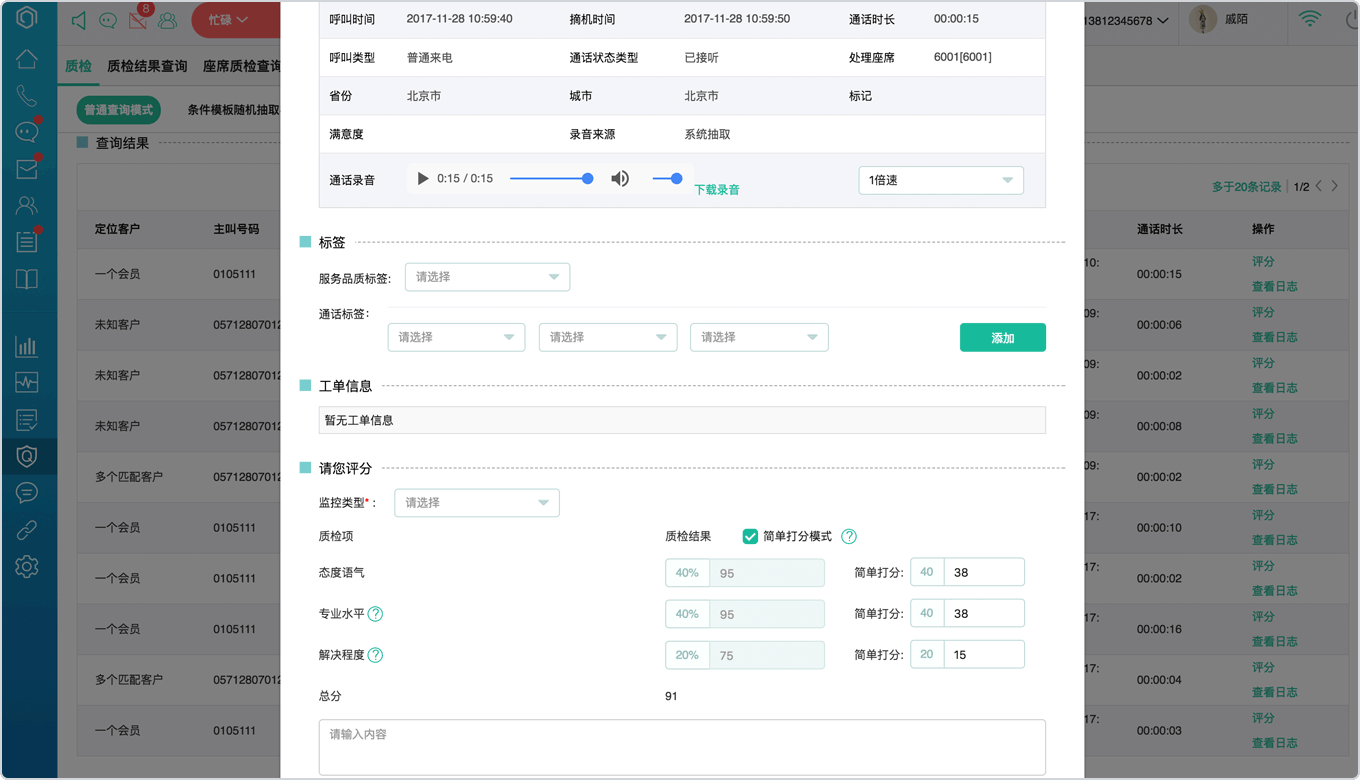Open the home icon in sidebar
The image size is (1360, 780).
27,59
